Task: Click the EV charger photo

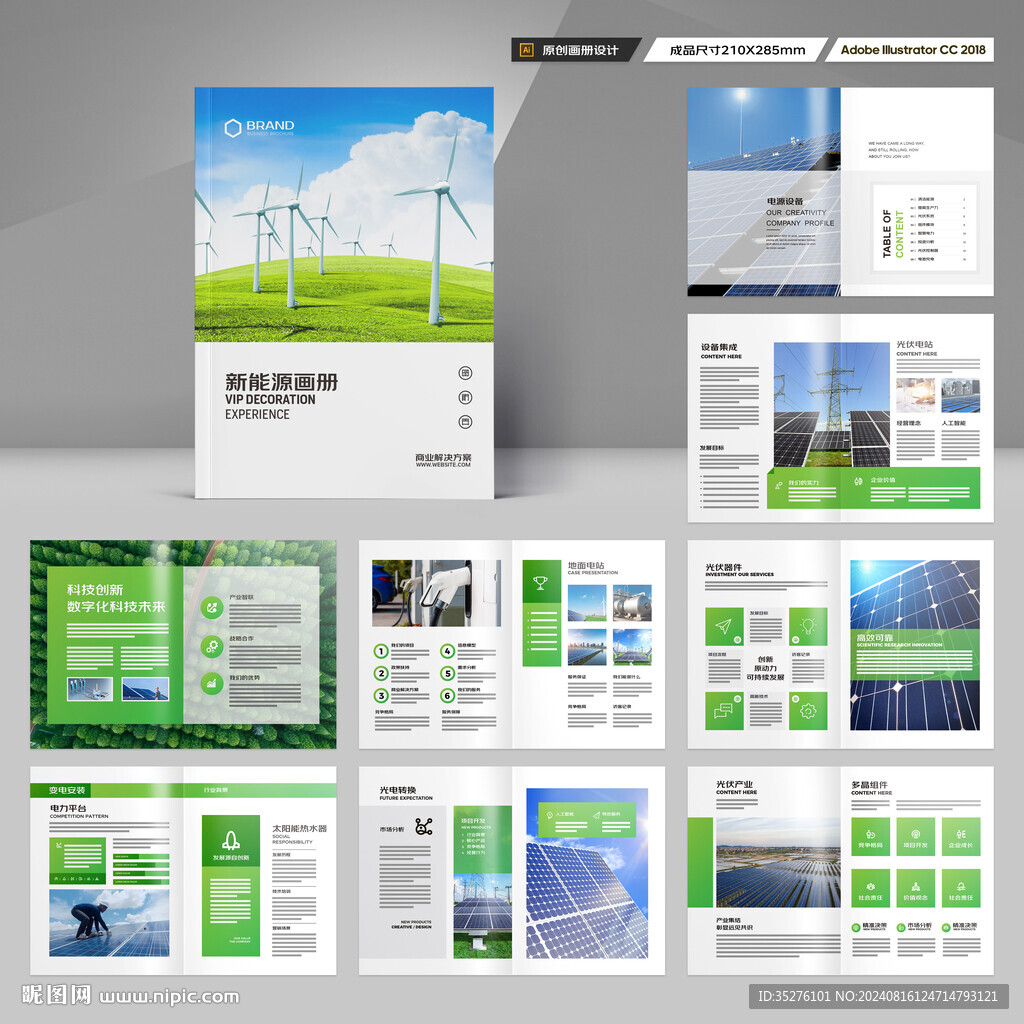Action: 436,593
